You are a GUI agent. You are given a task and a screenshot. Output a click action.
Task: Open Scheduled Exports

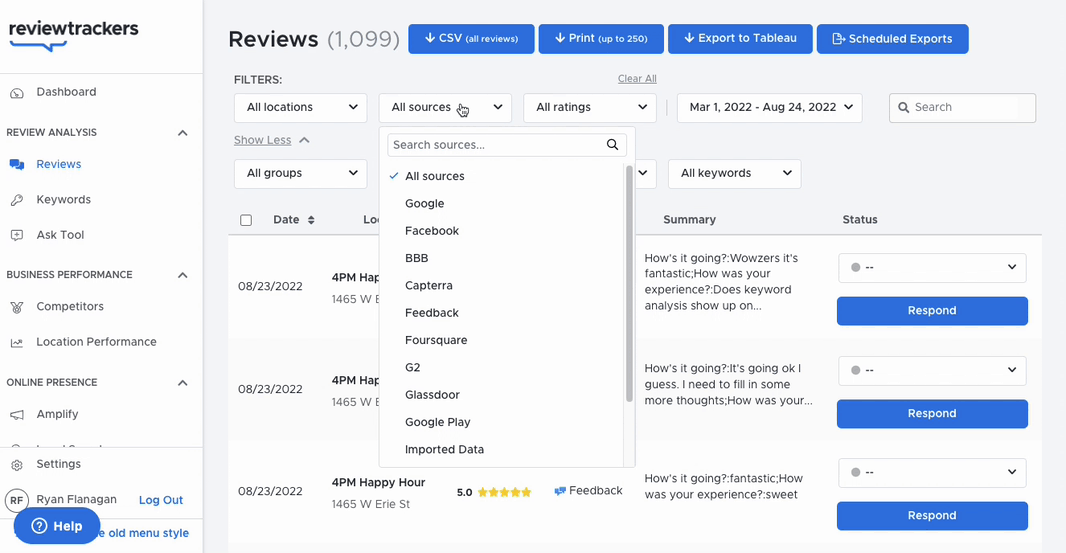pyautogui.click(x=892, y=39)
